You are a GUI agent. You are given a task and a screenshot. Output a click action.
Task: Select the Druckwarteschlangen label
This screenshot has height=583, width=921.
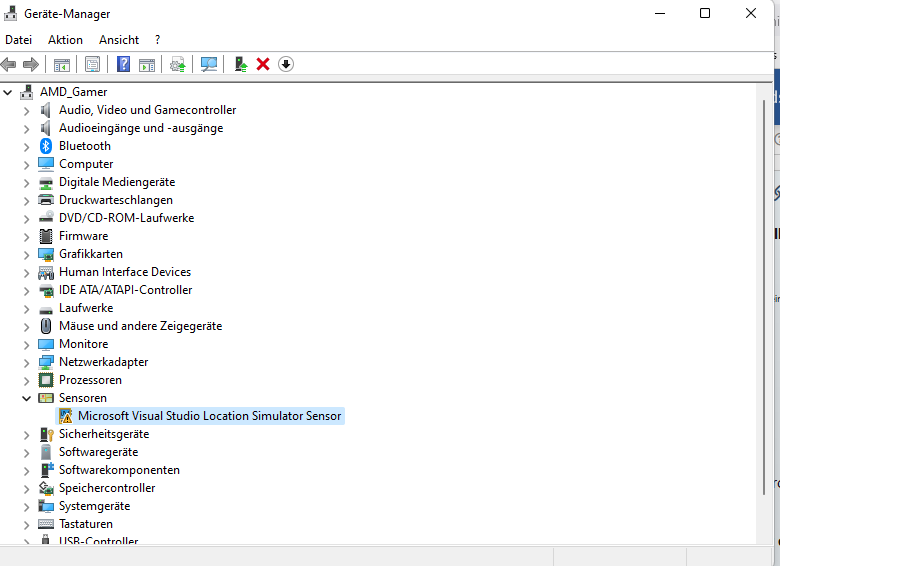(x=116, y=200)
